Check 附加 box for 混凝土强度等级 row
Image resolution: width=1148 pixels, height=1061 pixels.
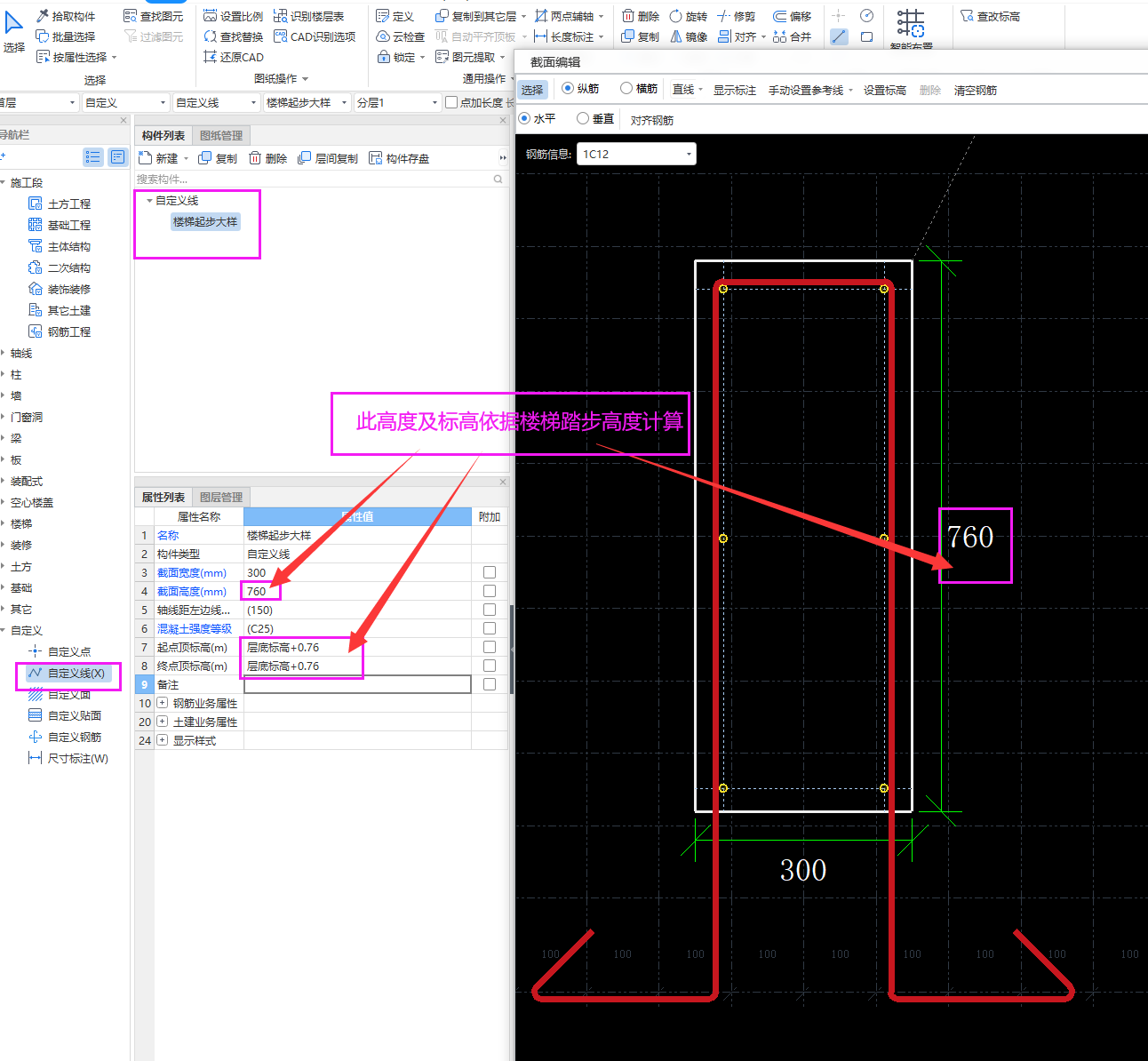click(490, 628)
